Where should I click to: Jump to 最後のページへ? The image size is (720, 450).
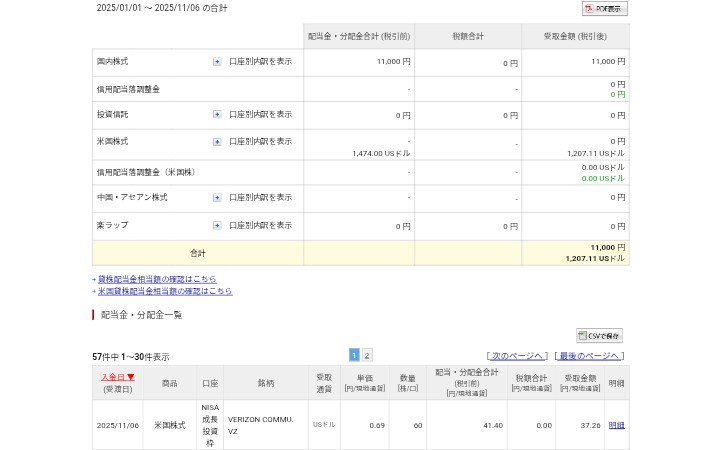pyautogui.click(x=589, y=356)
